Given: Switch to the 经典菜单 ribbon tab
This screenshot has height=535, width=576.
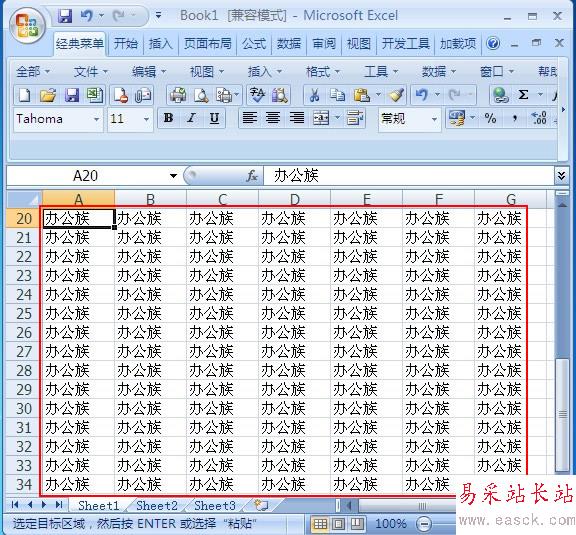Looking at the screenshot, I should click(80, 44).
